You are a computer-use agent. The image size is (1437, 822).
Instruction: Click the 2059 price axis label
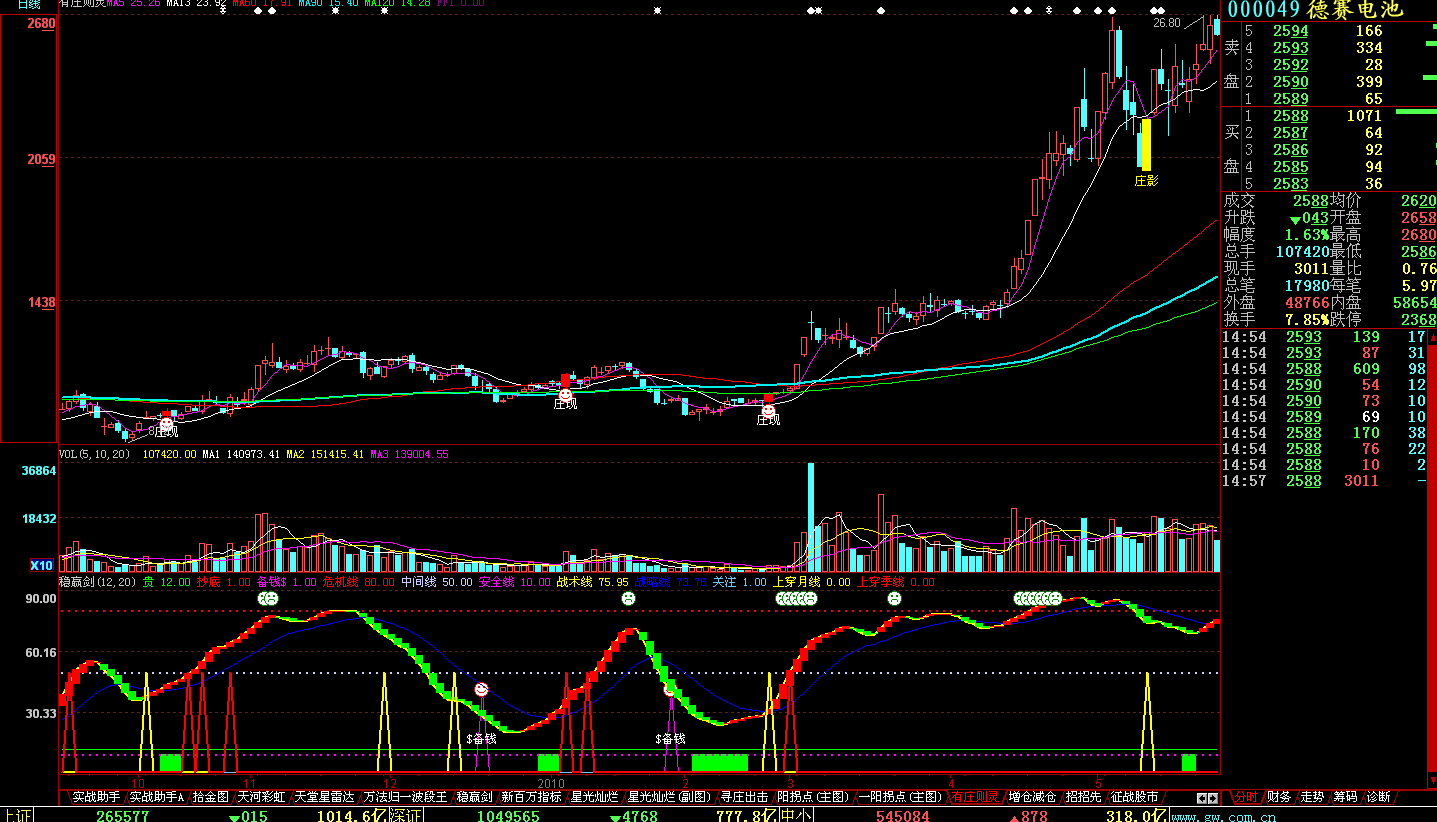pyautogui.click(x=40, y=159)
